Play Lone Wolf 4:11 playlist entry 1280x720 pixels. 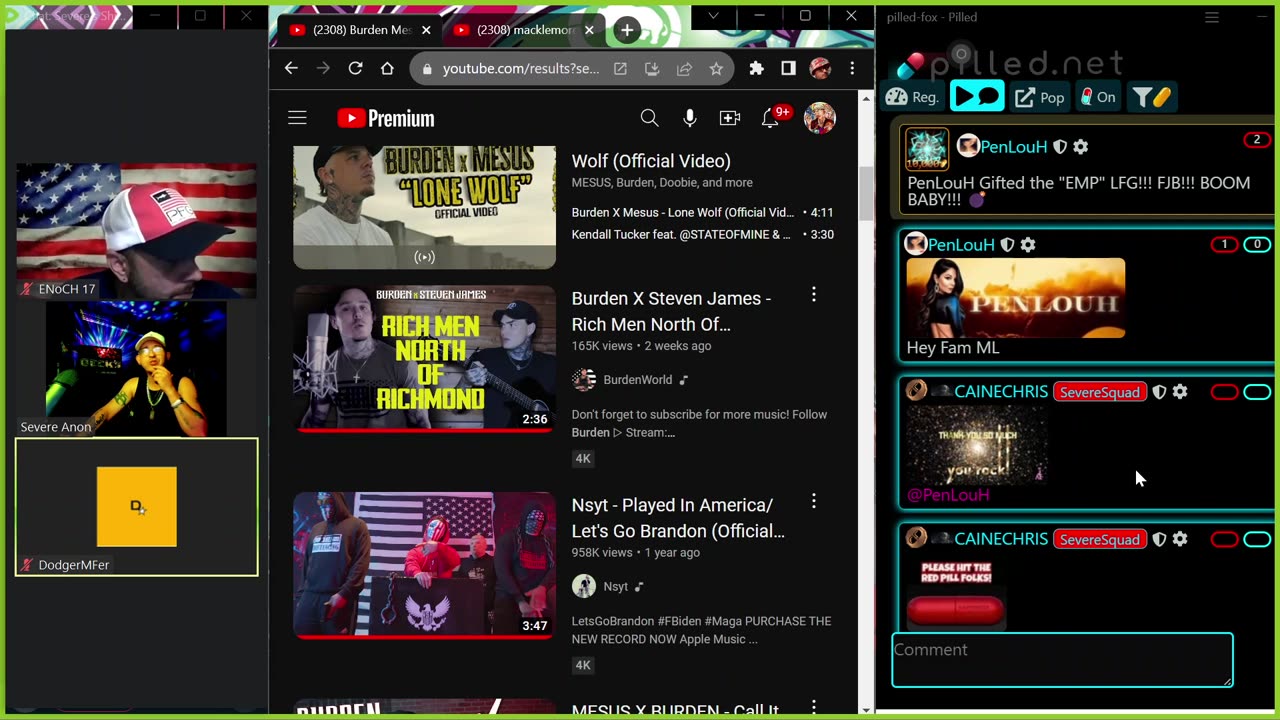(x=702, y=212)
